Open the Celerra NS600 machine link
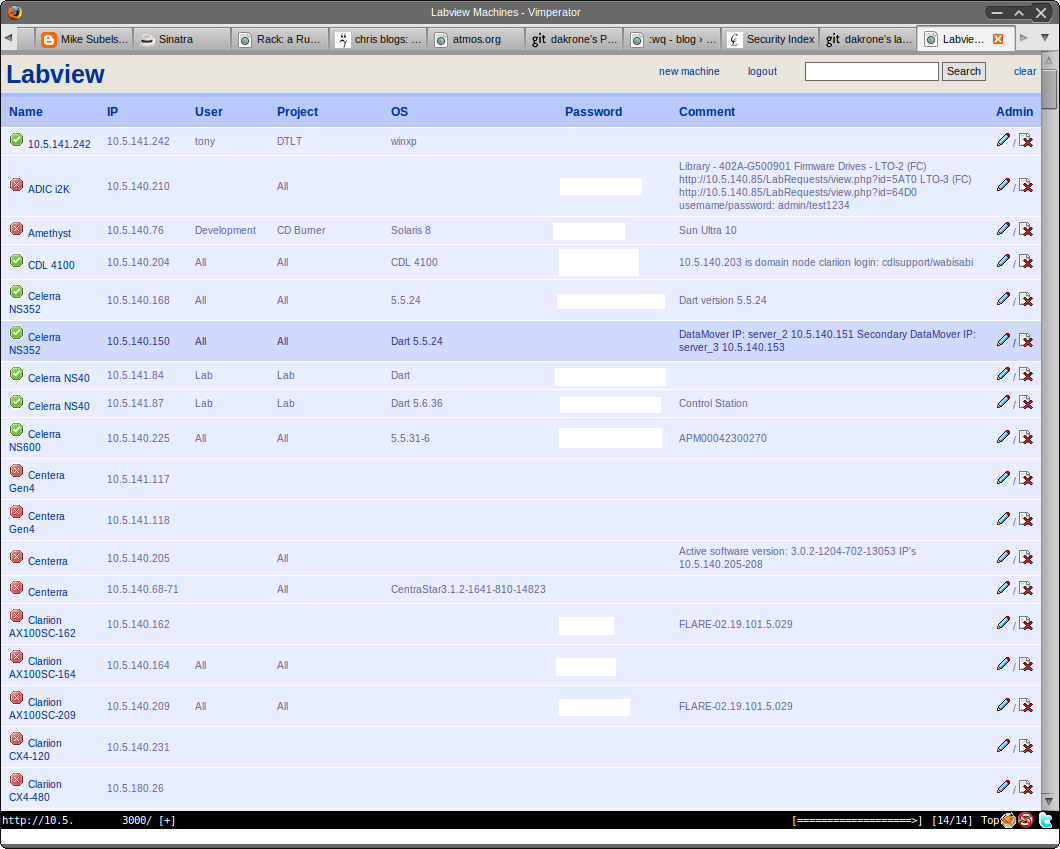Viewport: 1060px width, 849px height. (x=34, y=441)
